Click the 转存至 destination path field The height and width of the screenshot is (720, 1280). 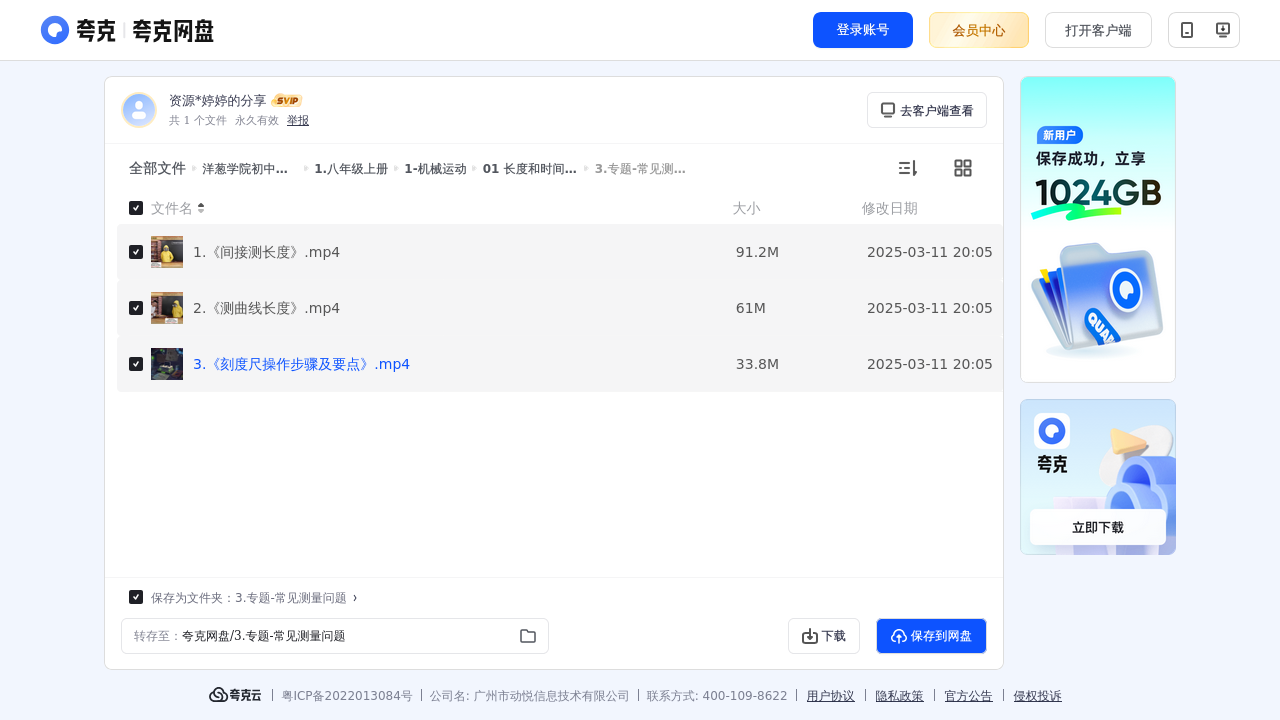[335, 636]
